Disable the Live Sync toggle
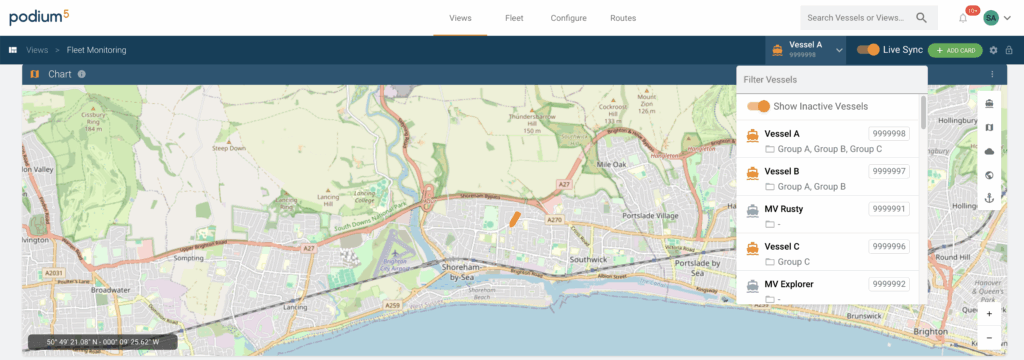The height and width of the screenshot is (360, 1024). coord(868,50)
